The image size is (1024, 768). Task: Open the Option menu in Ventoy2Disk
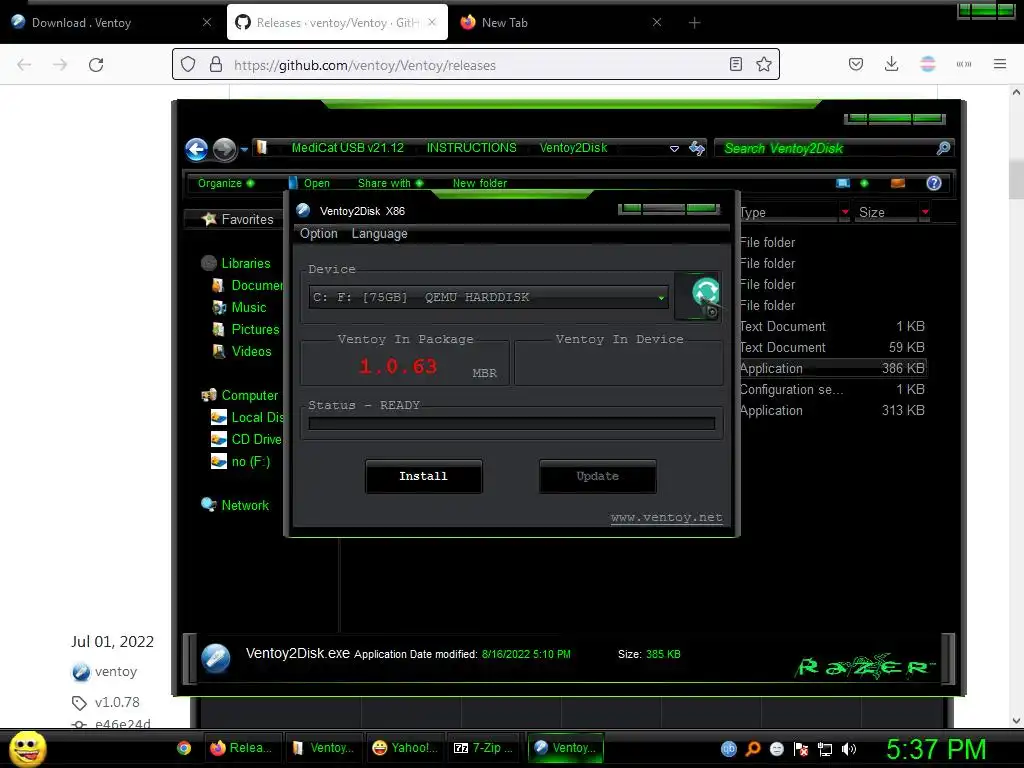[x=319, y=234]
